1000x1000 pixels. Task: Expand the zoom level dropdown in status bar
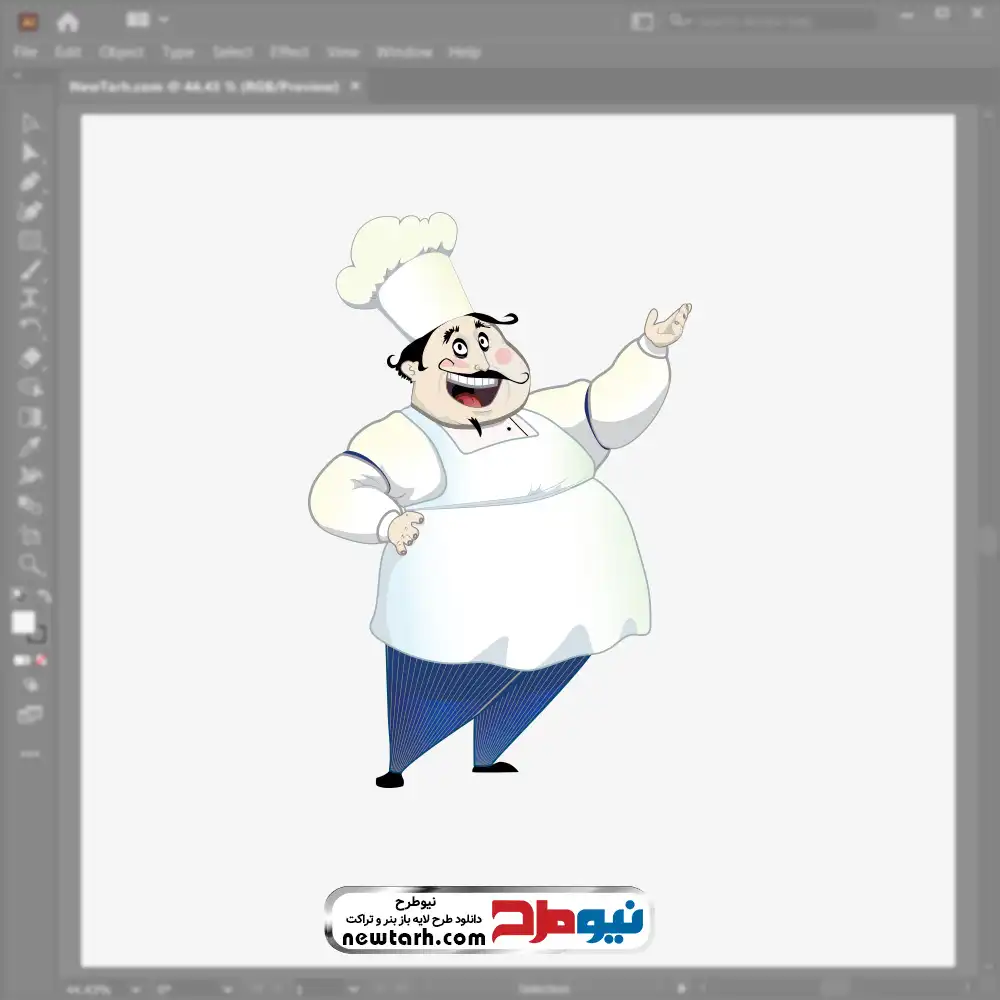108,989
